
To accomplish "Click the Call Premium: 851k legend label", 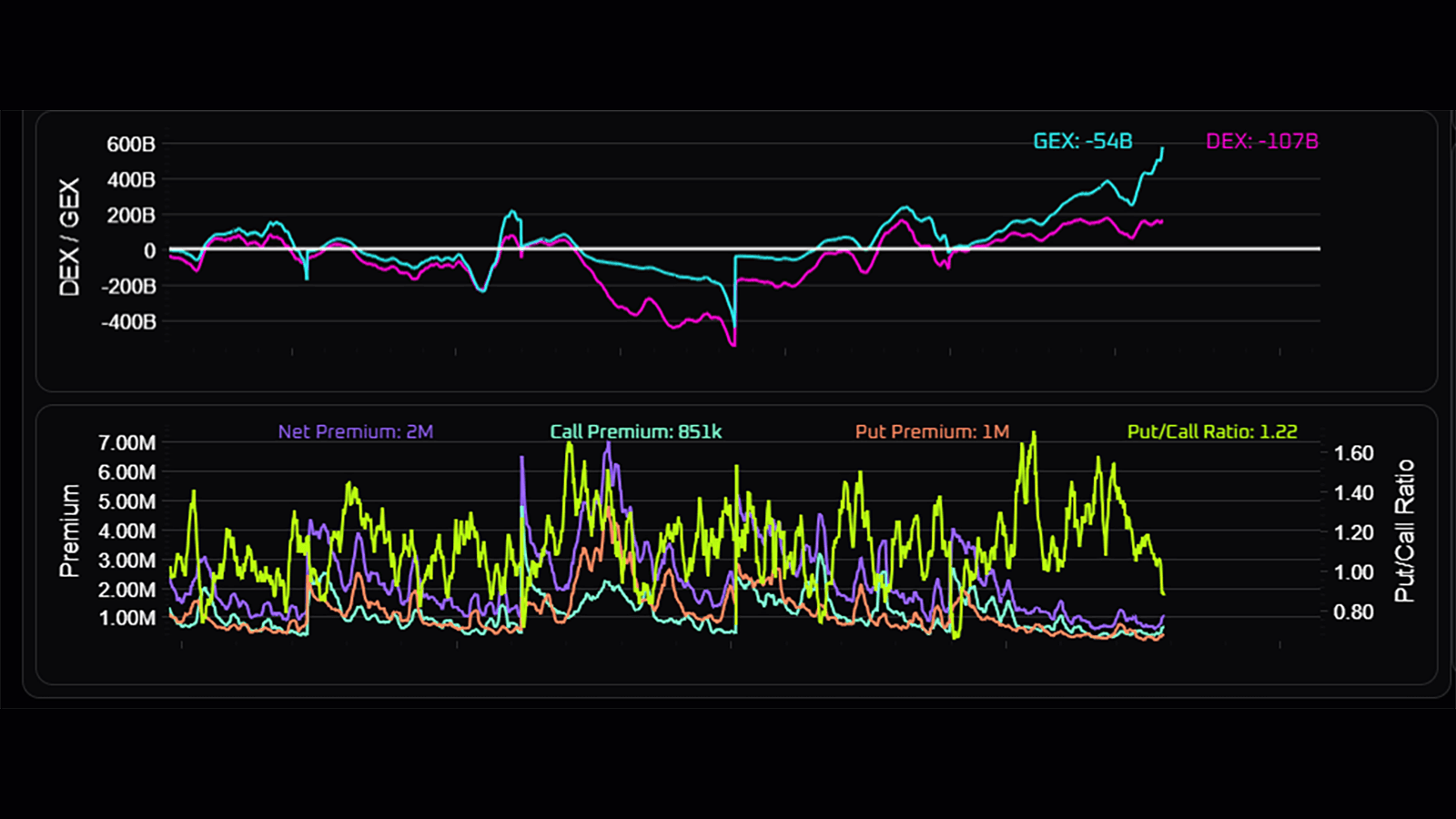I will point(635,431).
